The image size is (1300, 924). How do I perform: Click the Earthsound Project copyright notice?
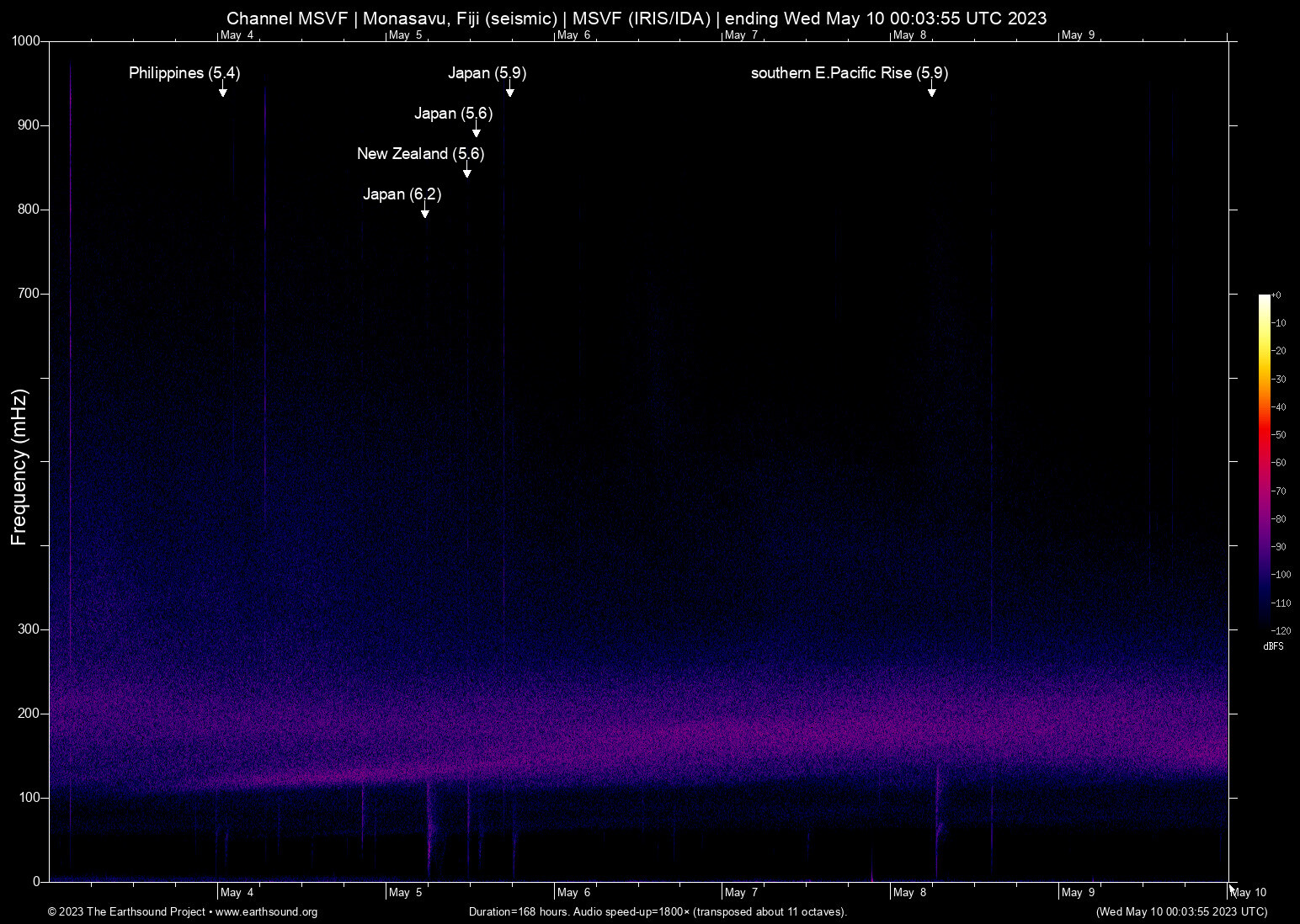tap(183, 912)
